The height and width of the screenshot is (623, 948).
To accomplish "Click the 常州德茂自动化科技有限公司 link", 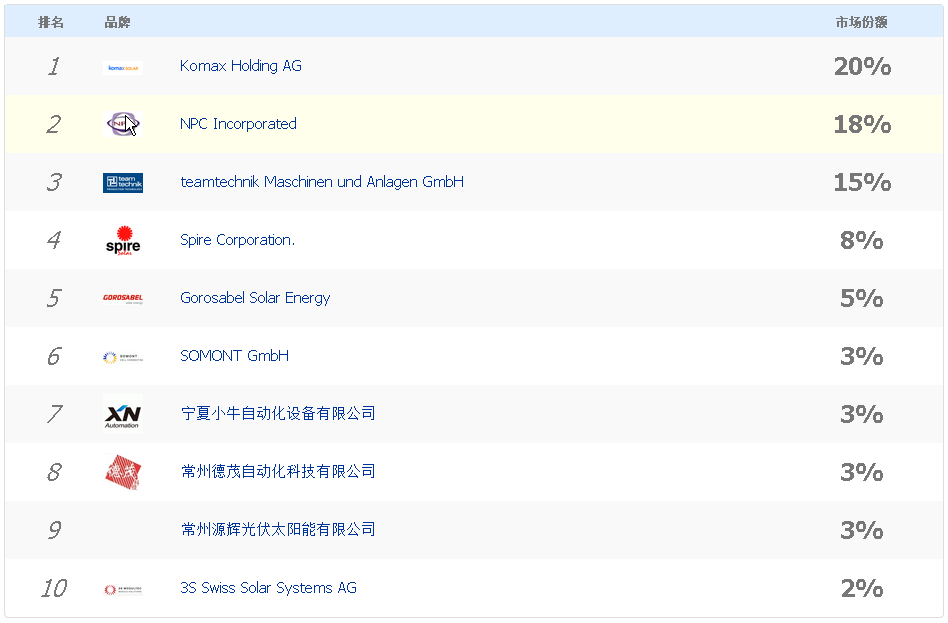I will 278,472.
